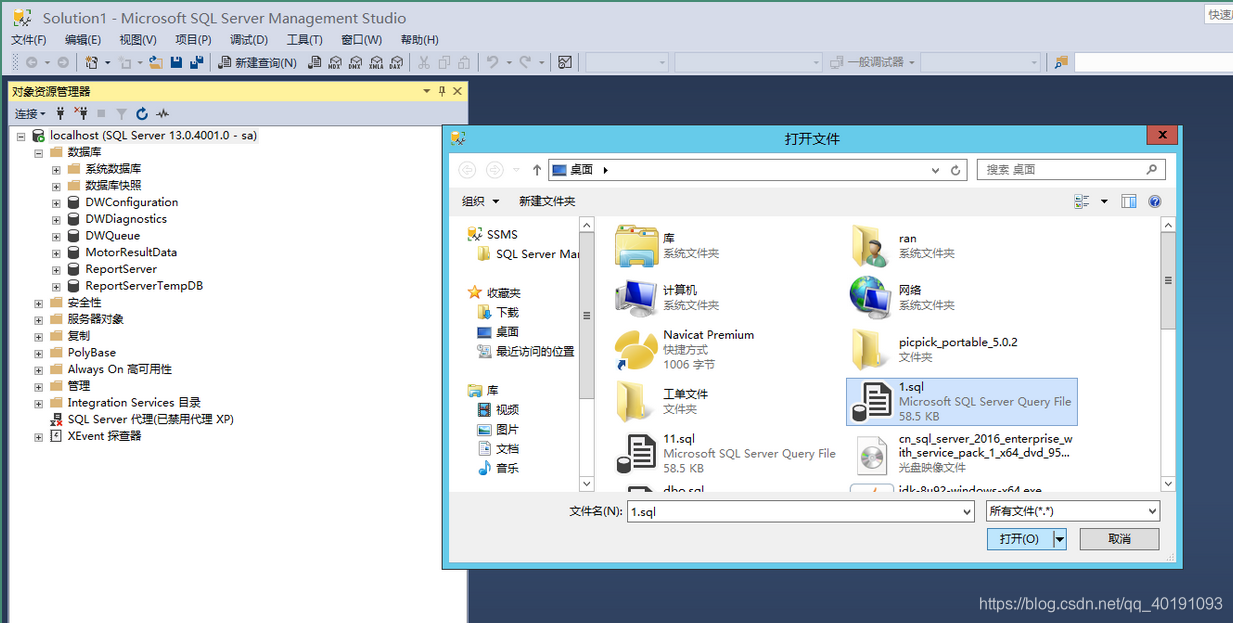Expand the MotorResultData database node

coord(55,252)
